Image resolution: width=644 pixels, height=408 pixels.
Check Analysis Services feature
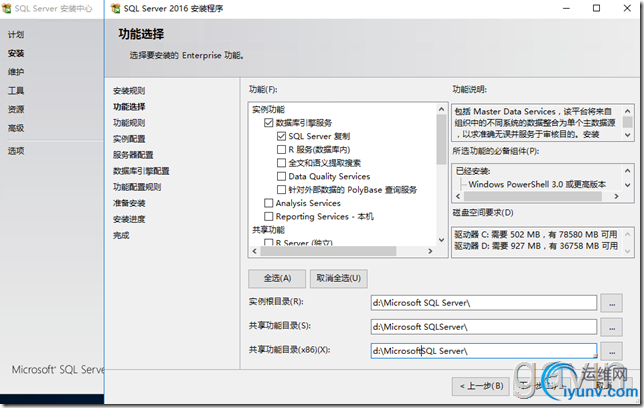[x=269, y=203]
